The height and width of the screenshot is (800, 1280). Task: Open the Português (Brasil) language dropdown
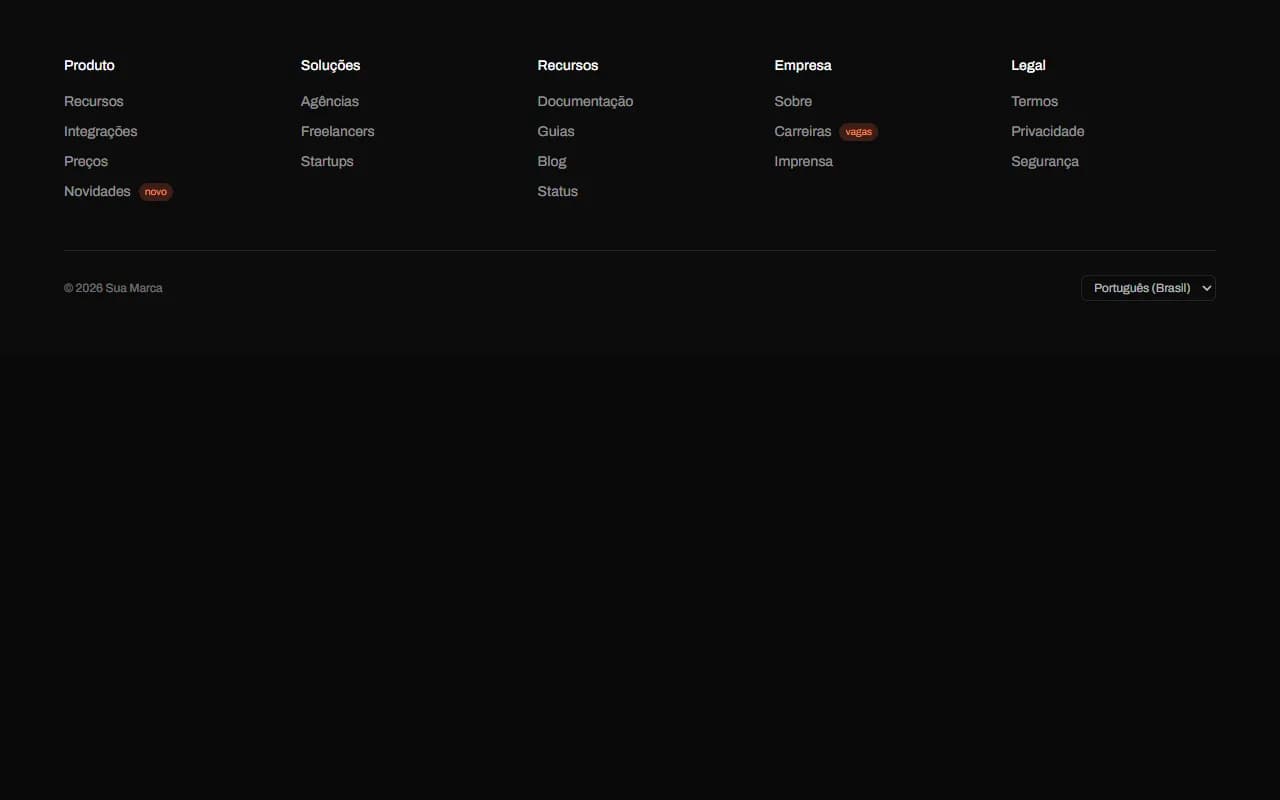click(1148, 288)
